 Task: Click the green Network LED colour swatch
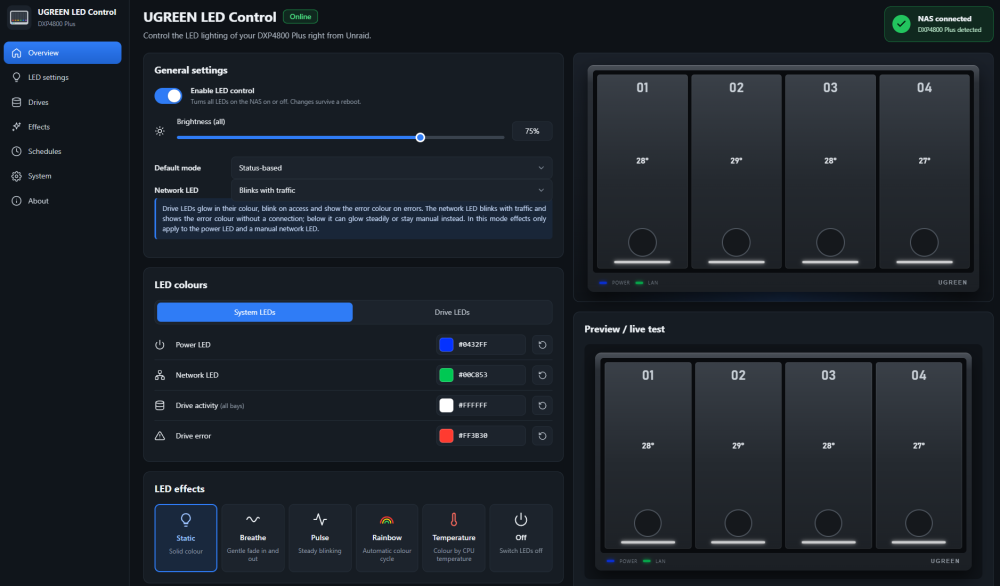pyautogui.click(x=446, y=375)
